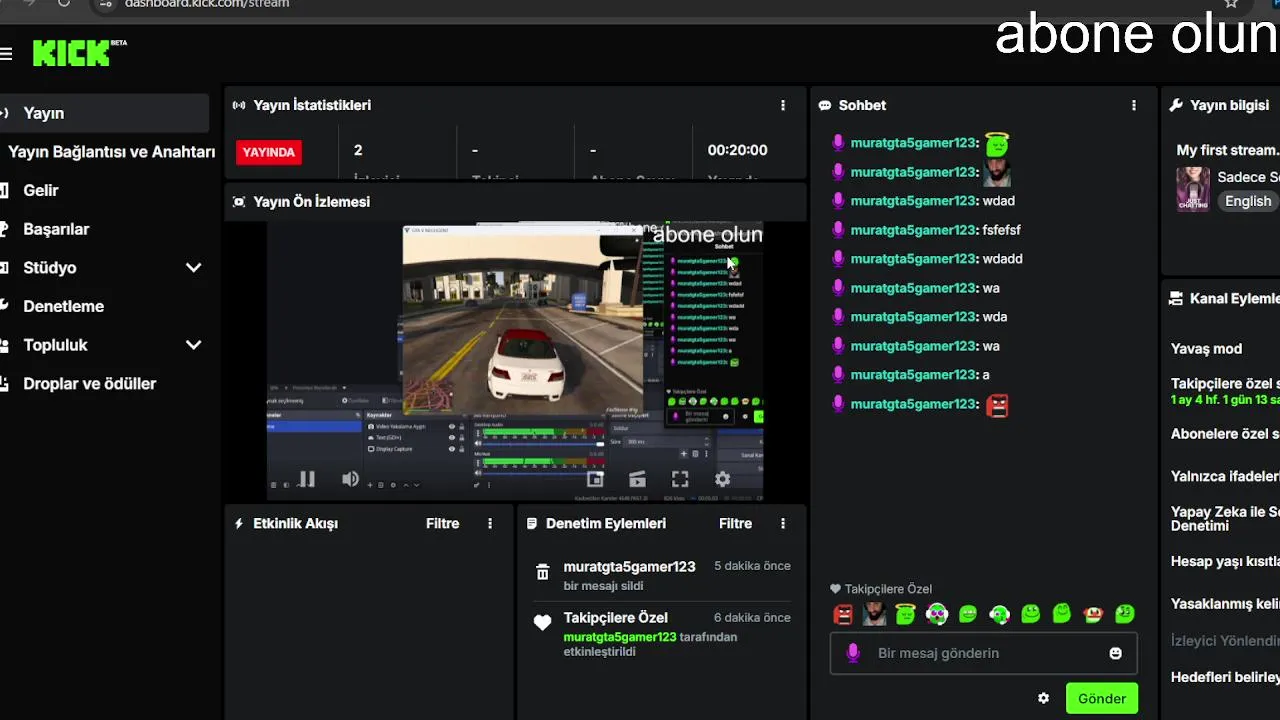Open Denetim Eylemleri three-dot menu
The image size is (1280, 720).
[x=783, y=523]
